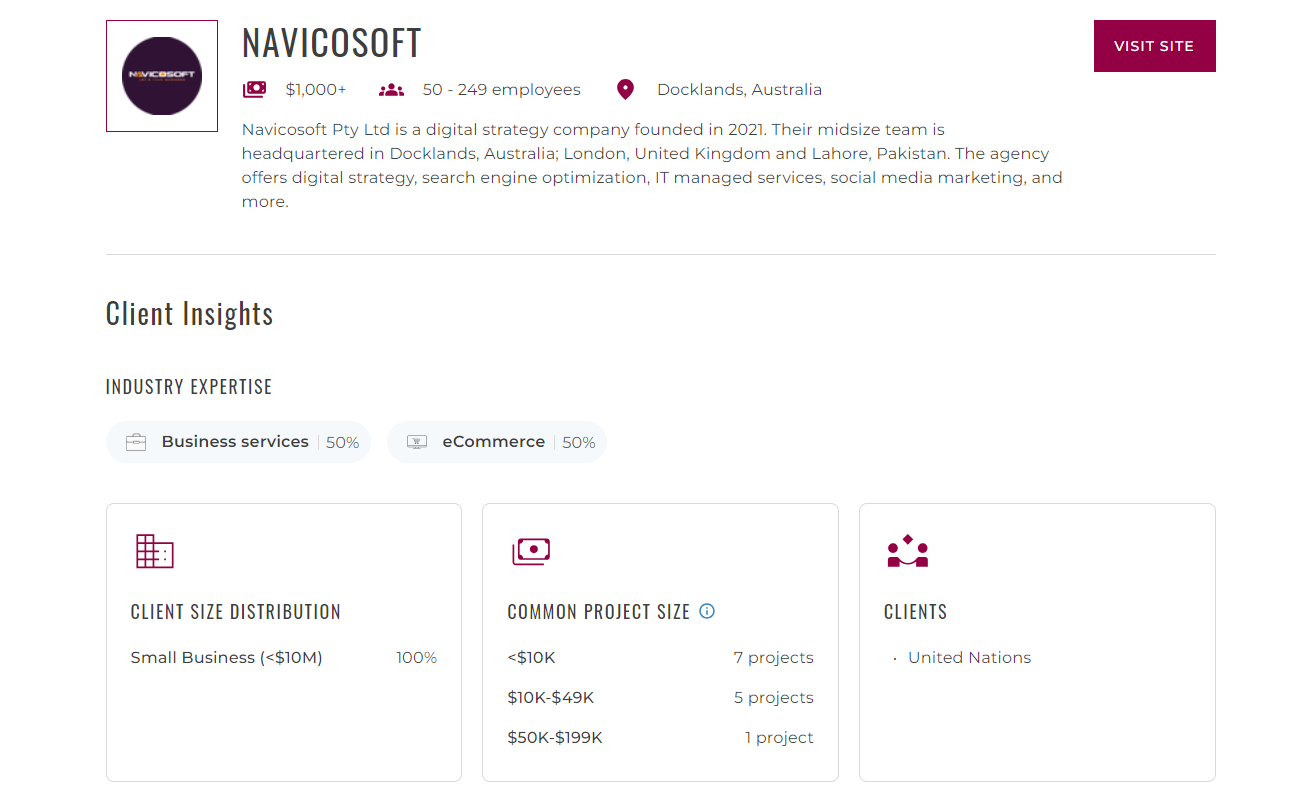Click the client size building icon
The height and width of the screenshot is (802, 1303).
(154, 551)
